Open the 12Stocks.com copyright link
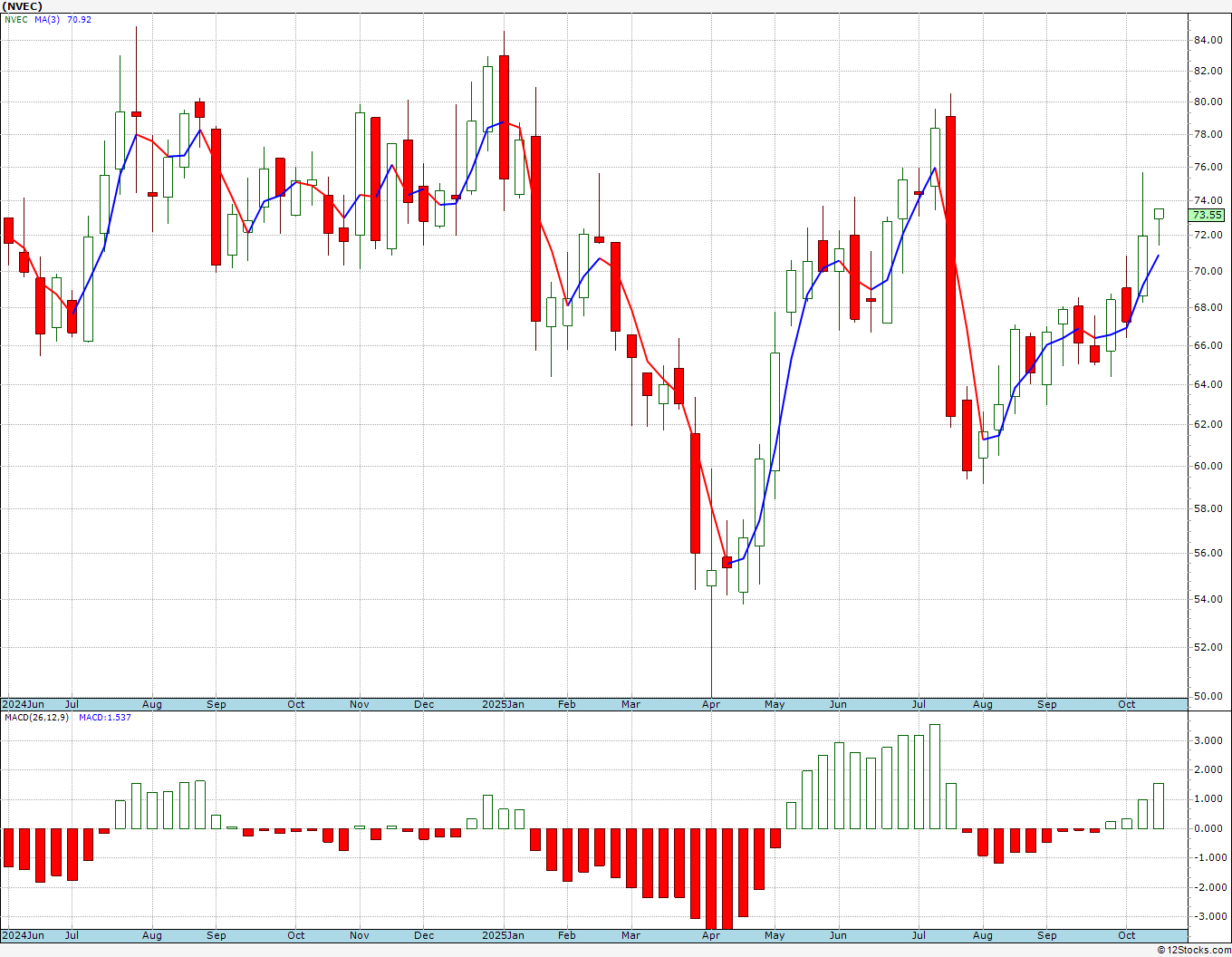 (1194, 950)
